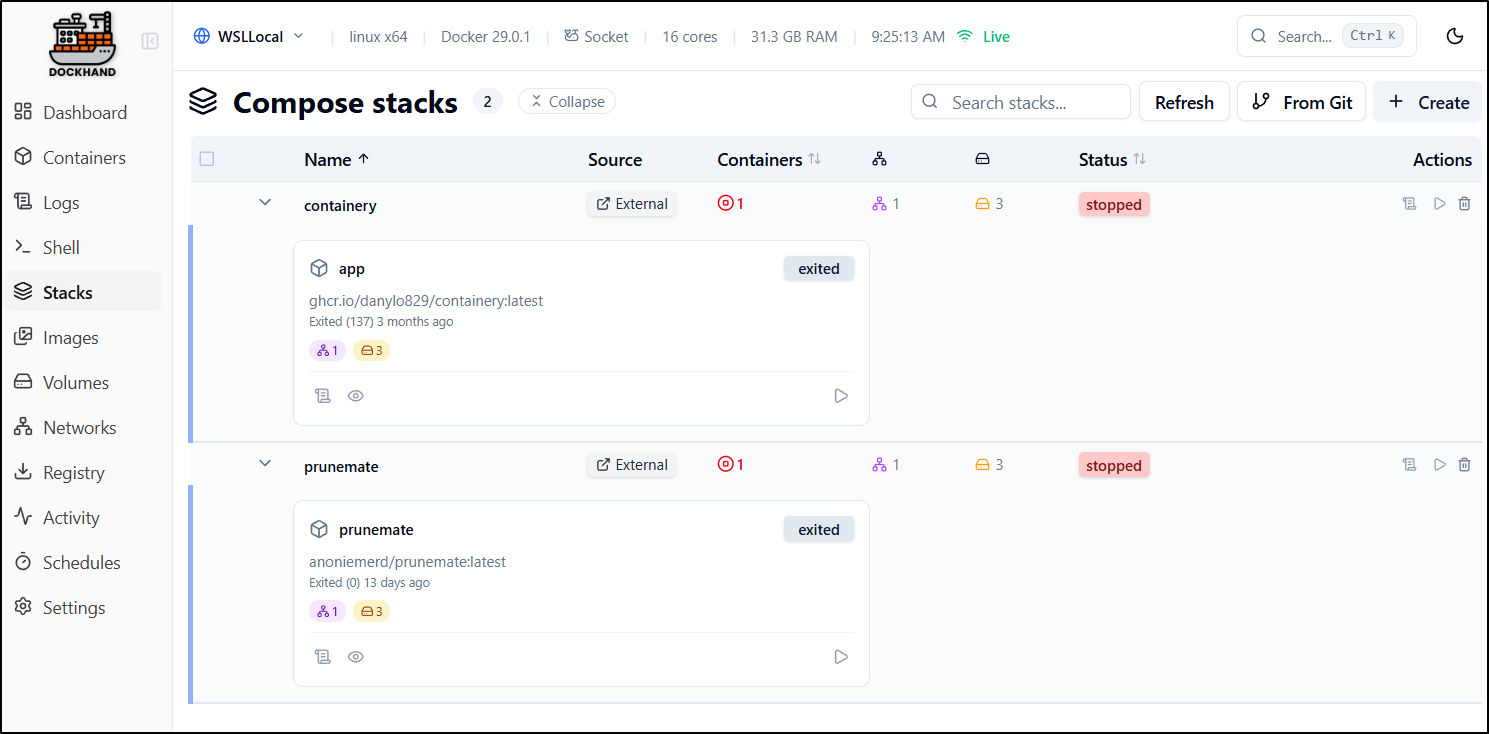Collapse the prunemate stack row chevron
This screenshot has width=1489, height=734.
(x=265, y=464)
